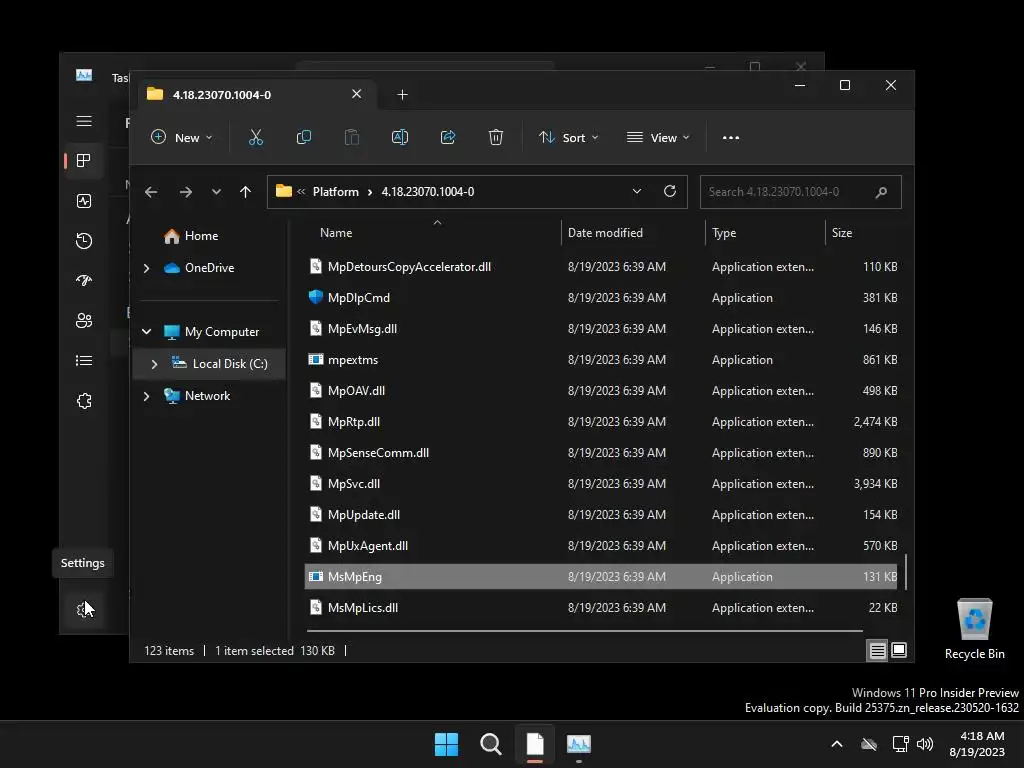Open Task Manager Settings gear icon
Screen dimensions: 1024x768
click(84, 609)
